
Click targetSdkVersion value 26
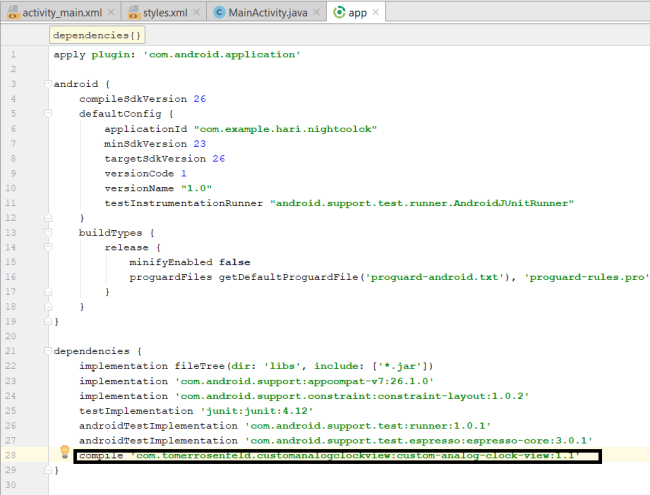pos(219,158)
